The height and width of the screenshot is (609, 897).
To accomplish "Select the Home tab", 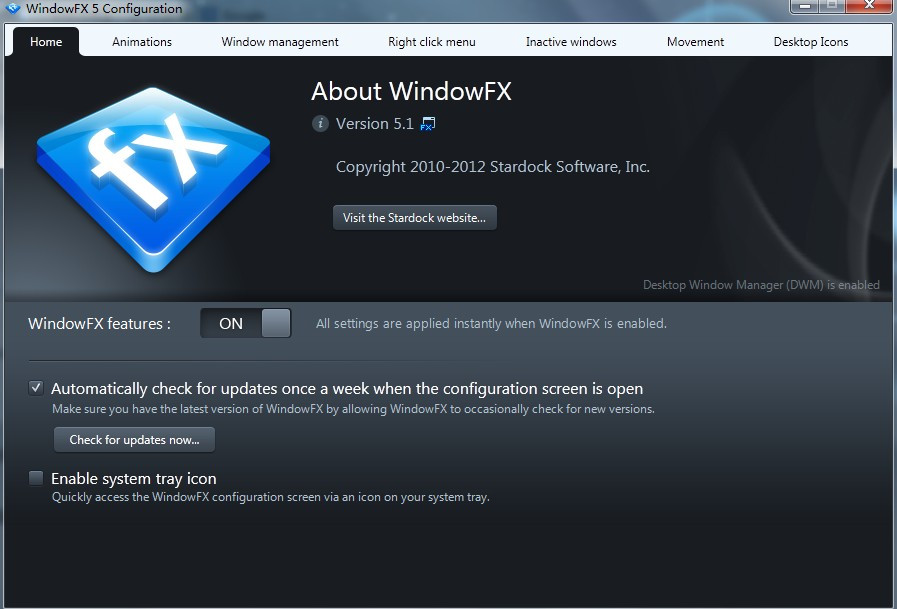I will pos(46,41).
